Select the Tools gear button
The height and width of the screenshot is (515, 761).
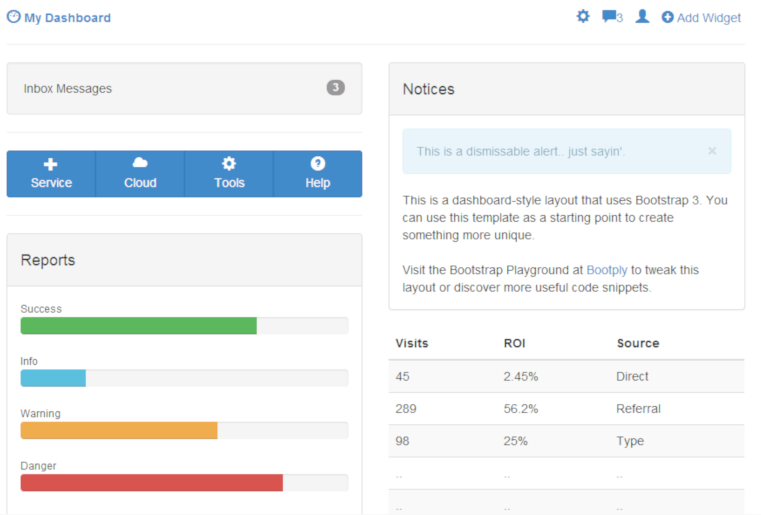point(229,173)
